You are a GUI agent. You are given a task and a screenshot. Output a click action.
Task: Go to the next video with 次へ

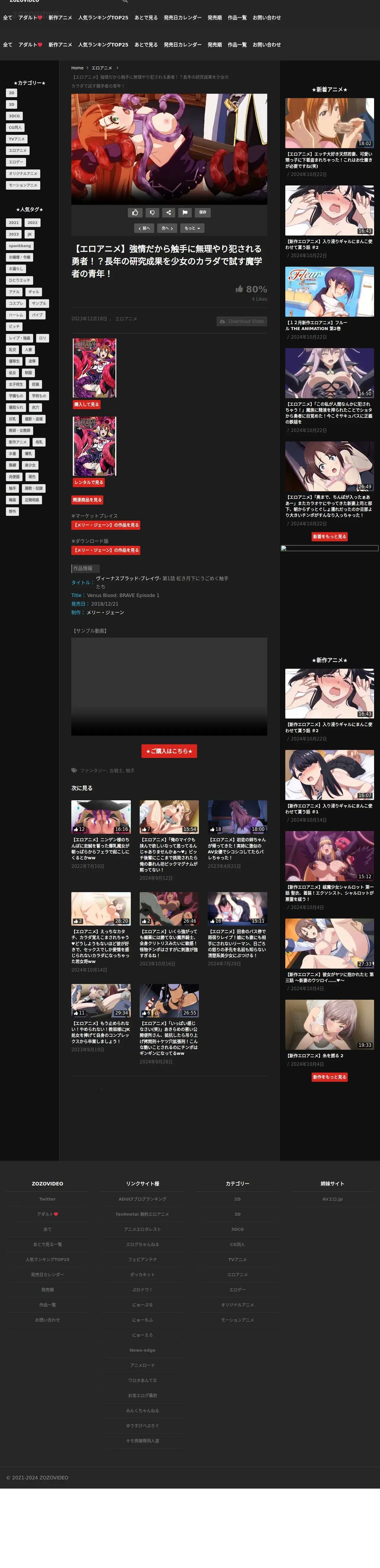pos(167,228)
